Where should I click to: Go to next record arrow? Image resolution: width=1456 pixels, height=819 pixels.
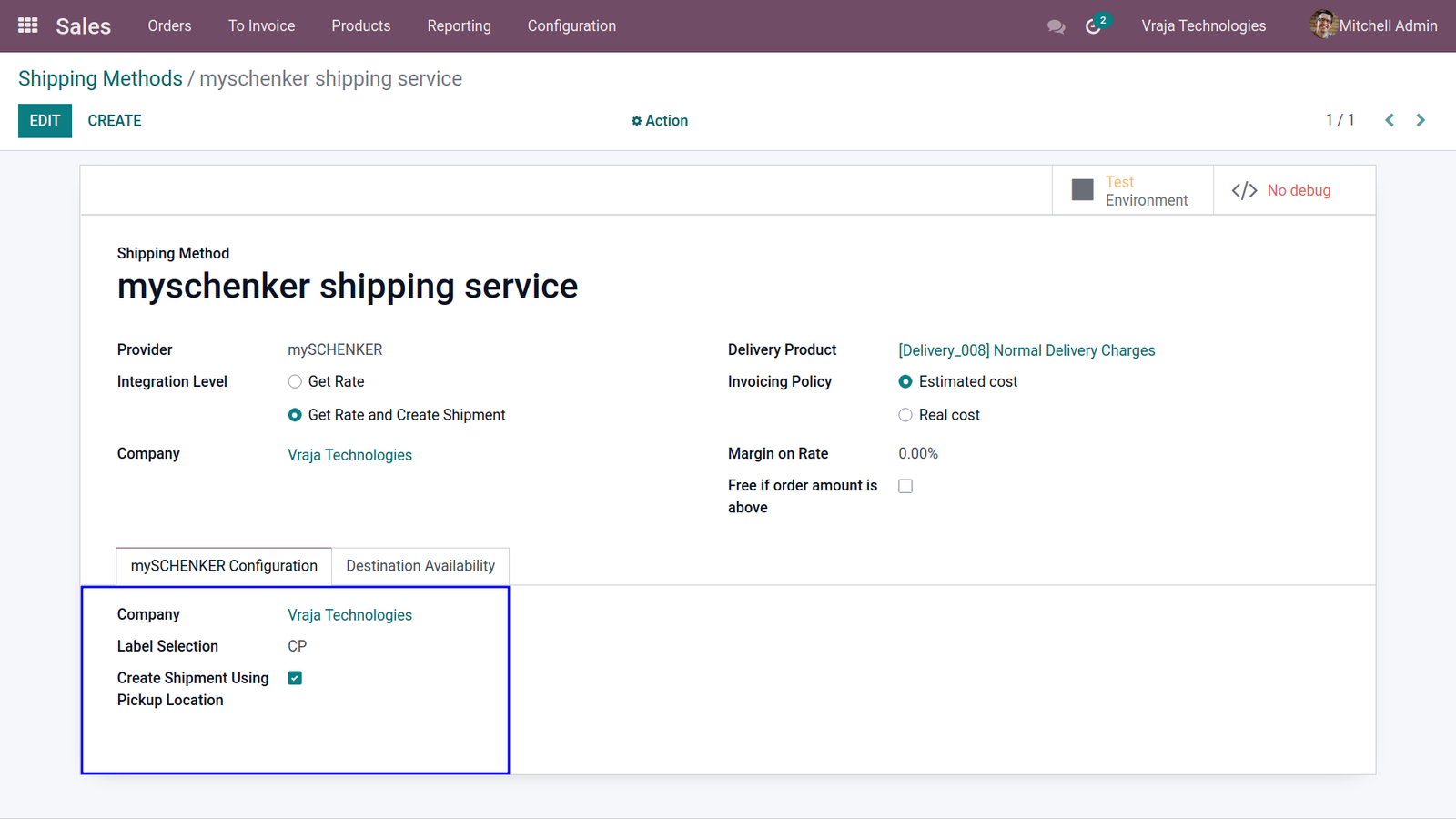point(1421,120)
